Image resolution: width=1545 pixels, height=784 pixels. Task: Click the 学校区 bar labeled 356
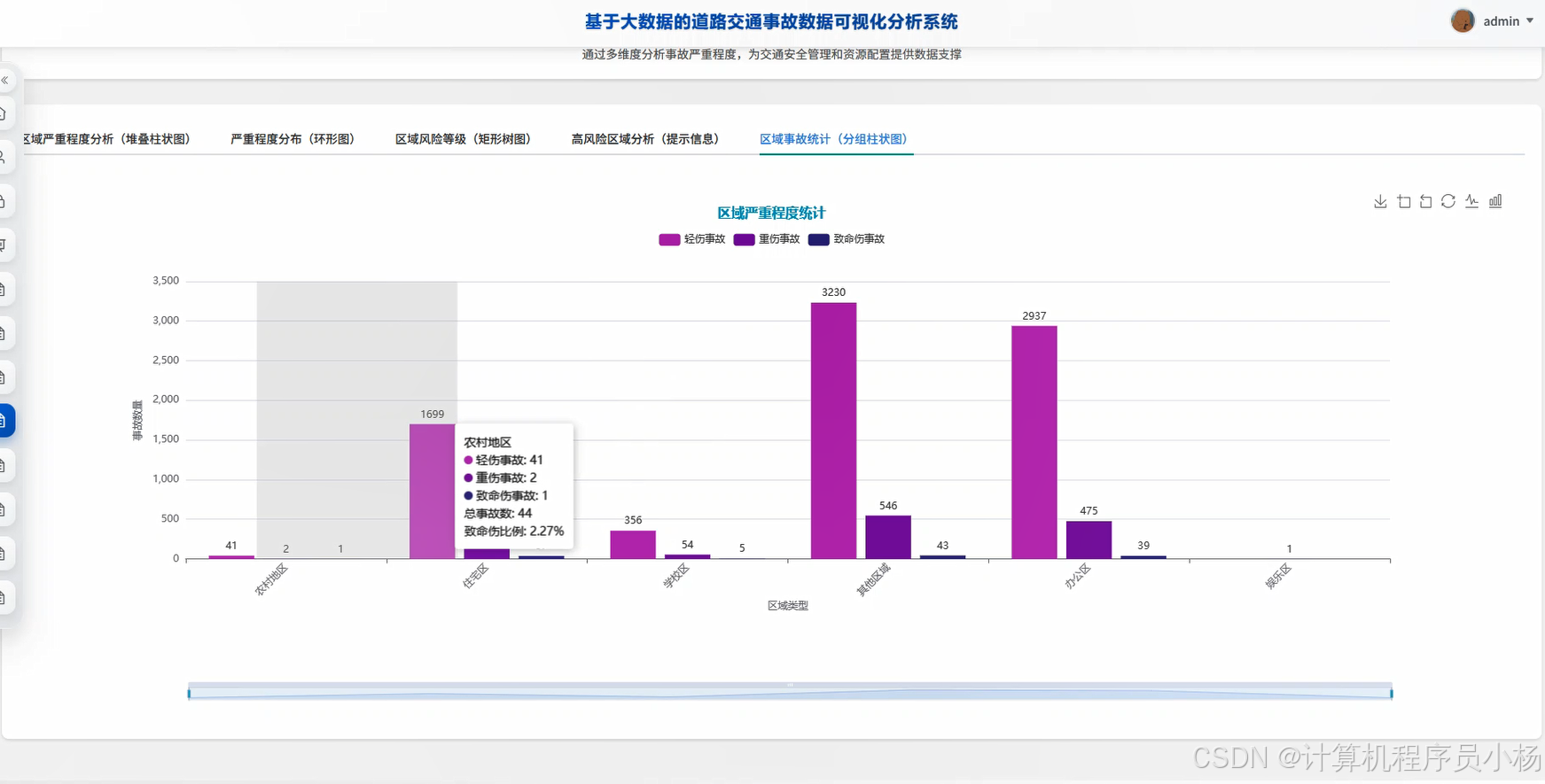tap(633, 545)
